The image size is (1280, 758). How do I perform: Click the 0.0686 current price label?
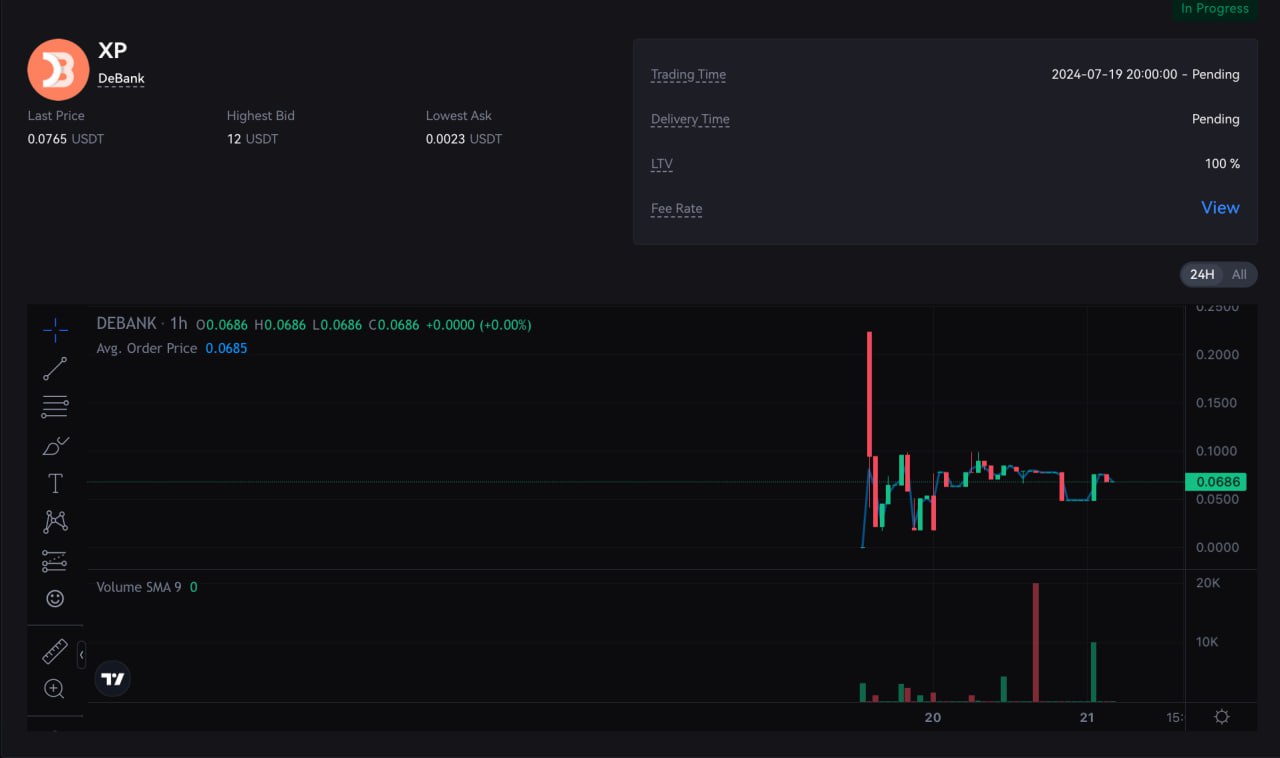click(x=1215, y=482)
